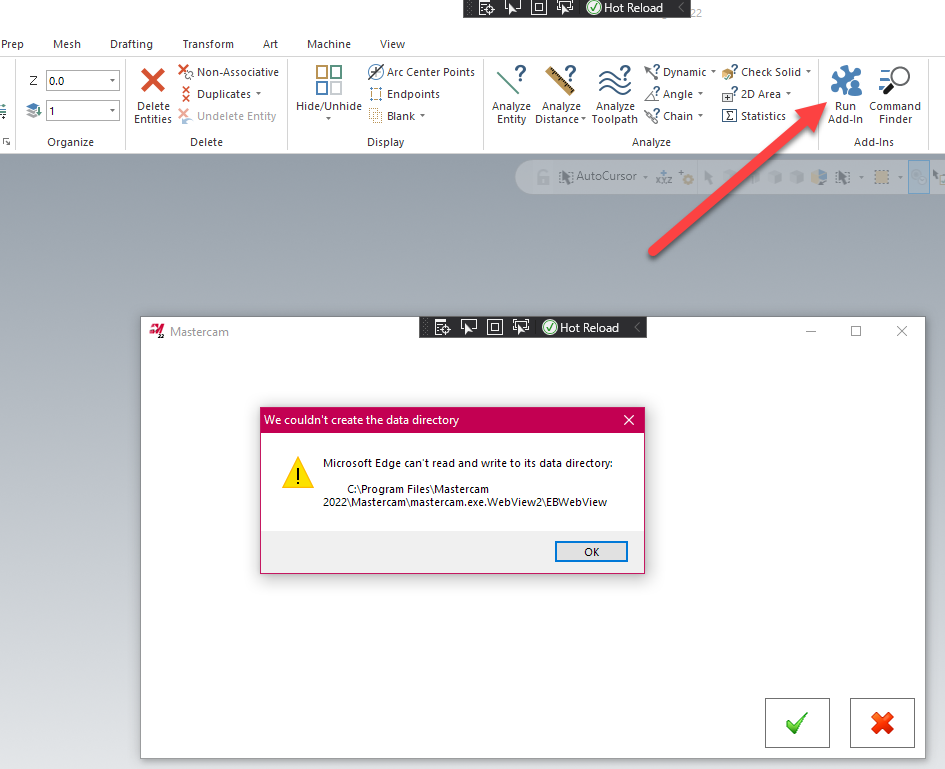945x769 pixels.
Task: Open the Analyze Toolpath tool
Action: (x=614, y=93)
